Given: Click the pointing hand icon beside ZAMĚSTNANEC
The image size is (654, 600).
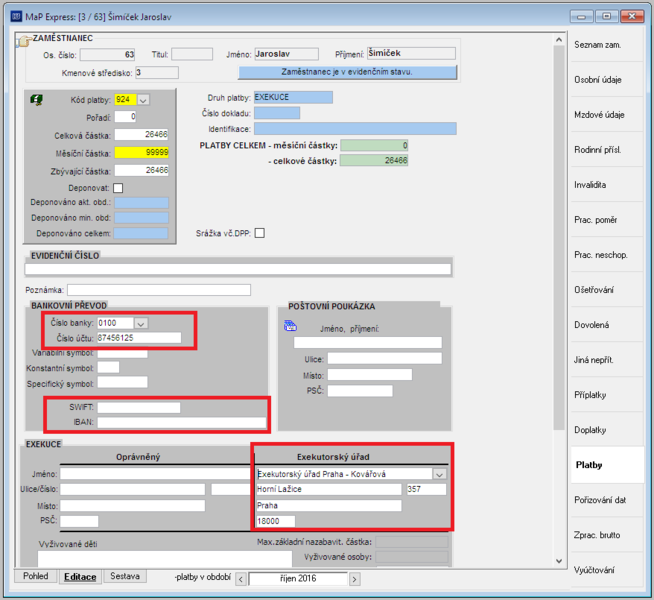Looking at the screenshot, I should pos(24,41).
